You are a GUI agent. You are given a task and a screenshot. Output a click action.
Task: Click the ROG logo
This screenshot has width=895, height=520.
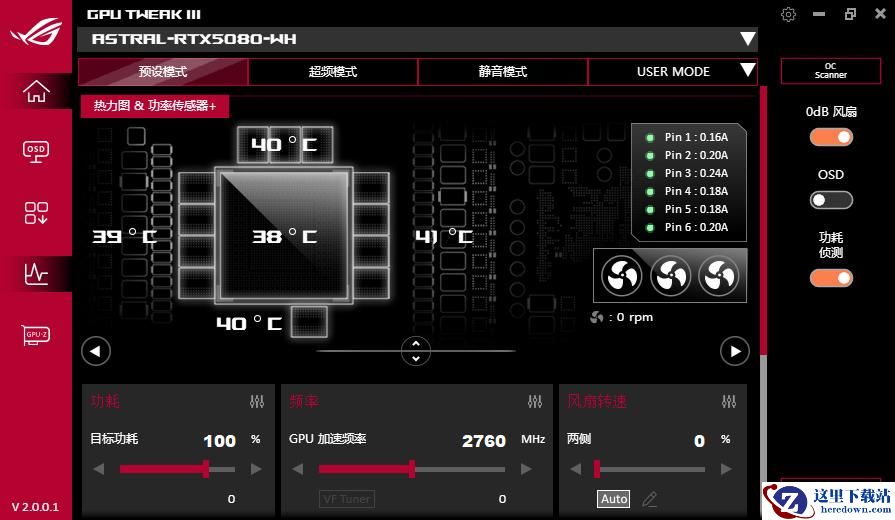(x=36, y=31)
